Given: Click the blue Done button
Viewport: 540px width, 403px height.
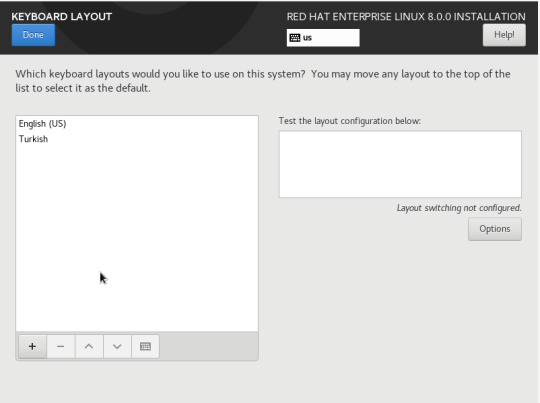Looking at the screenshot, I should click(x=33, y=35).
